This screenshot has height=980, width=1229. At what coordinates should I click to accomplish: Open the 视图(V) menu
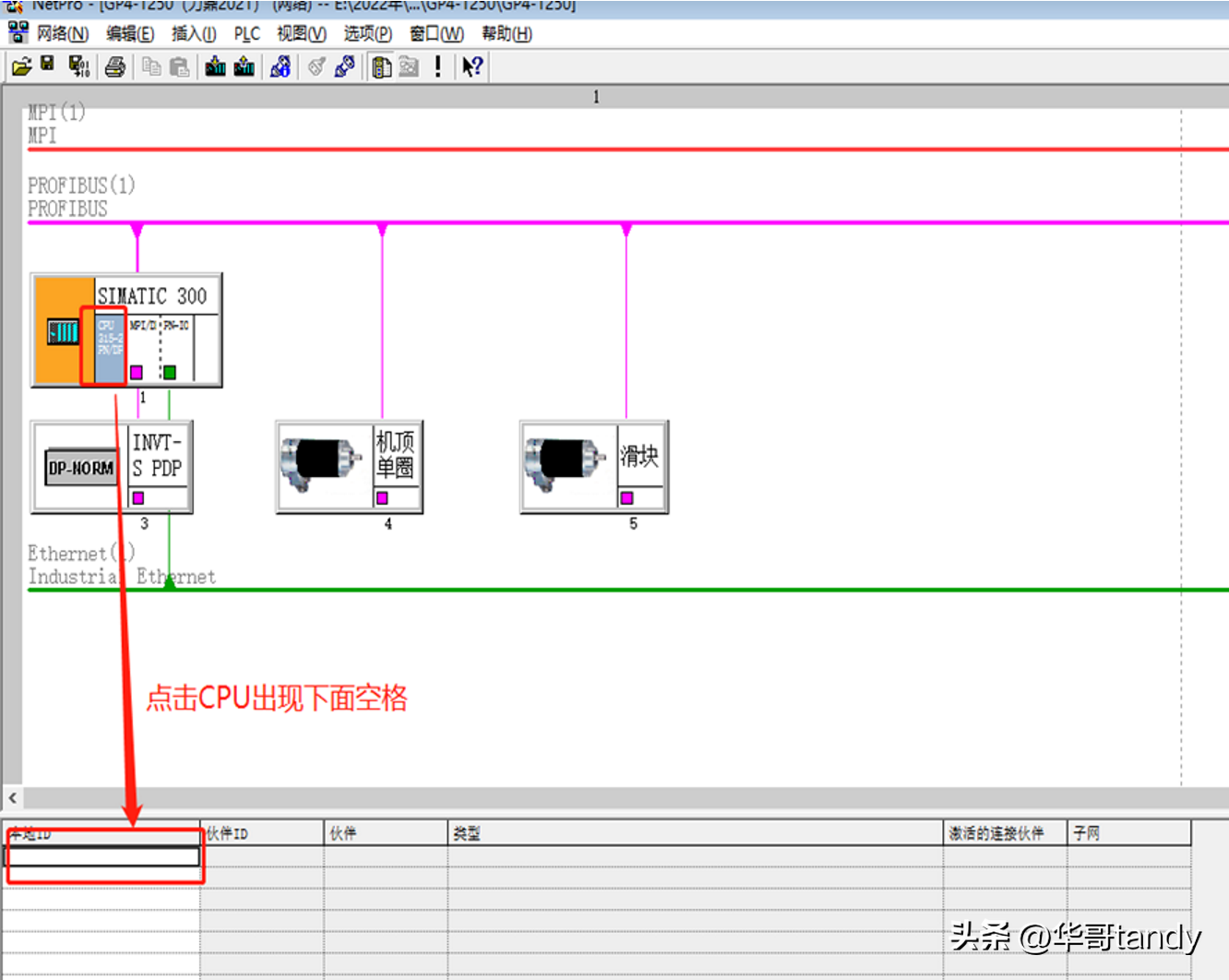[301, 34]
